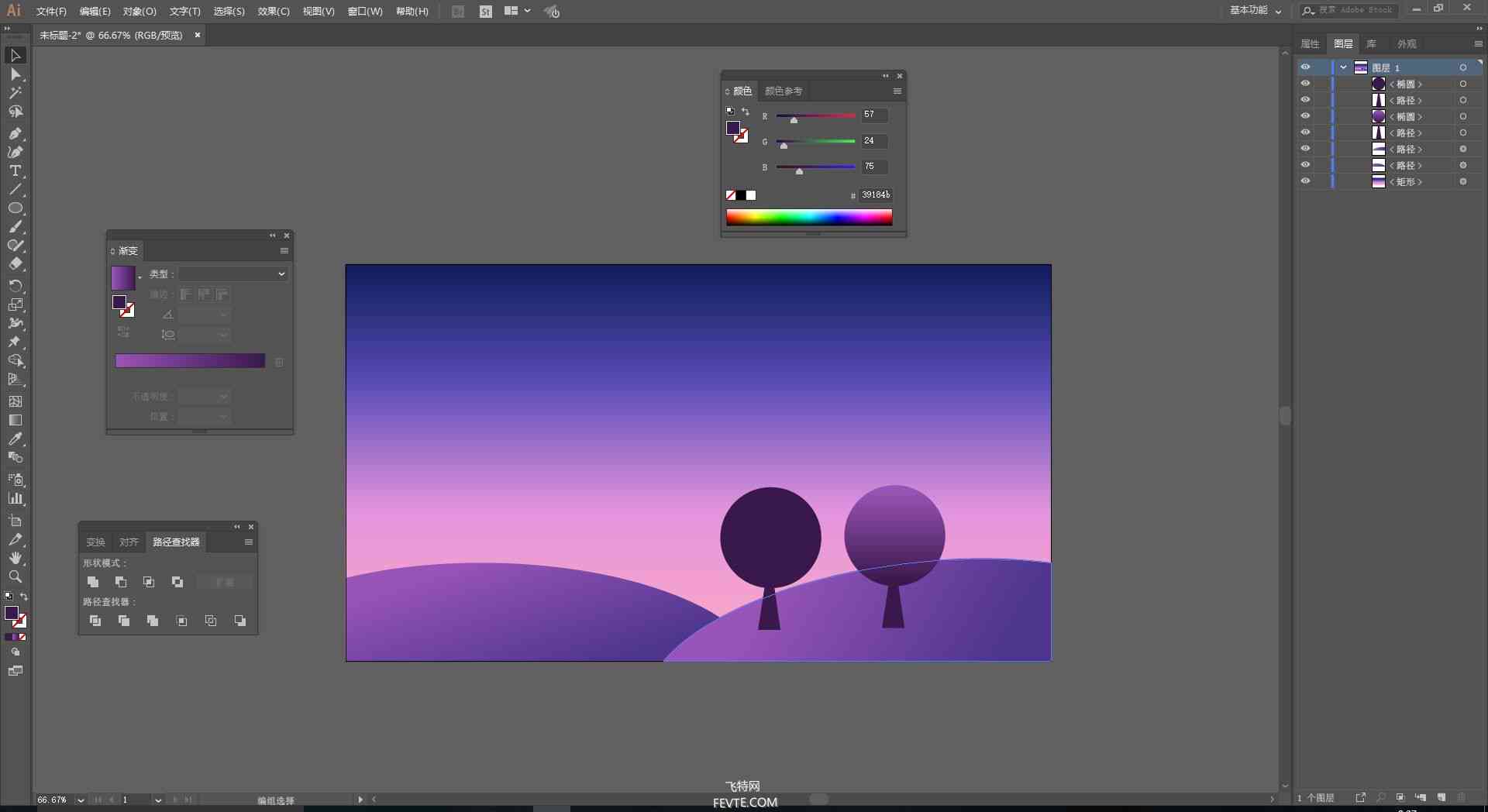The image size is (1488, 812).
Task: Switch to the 对齐 tab
Action: click(129, 542)
